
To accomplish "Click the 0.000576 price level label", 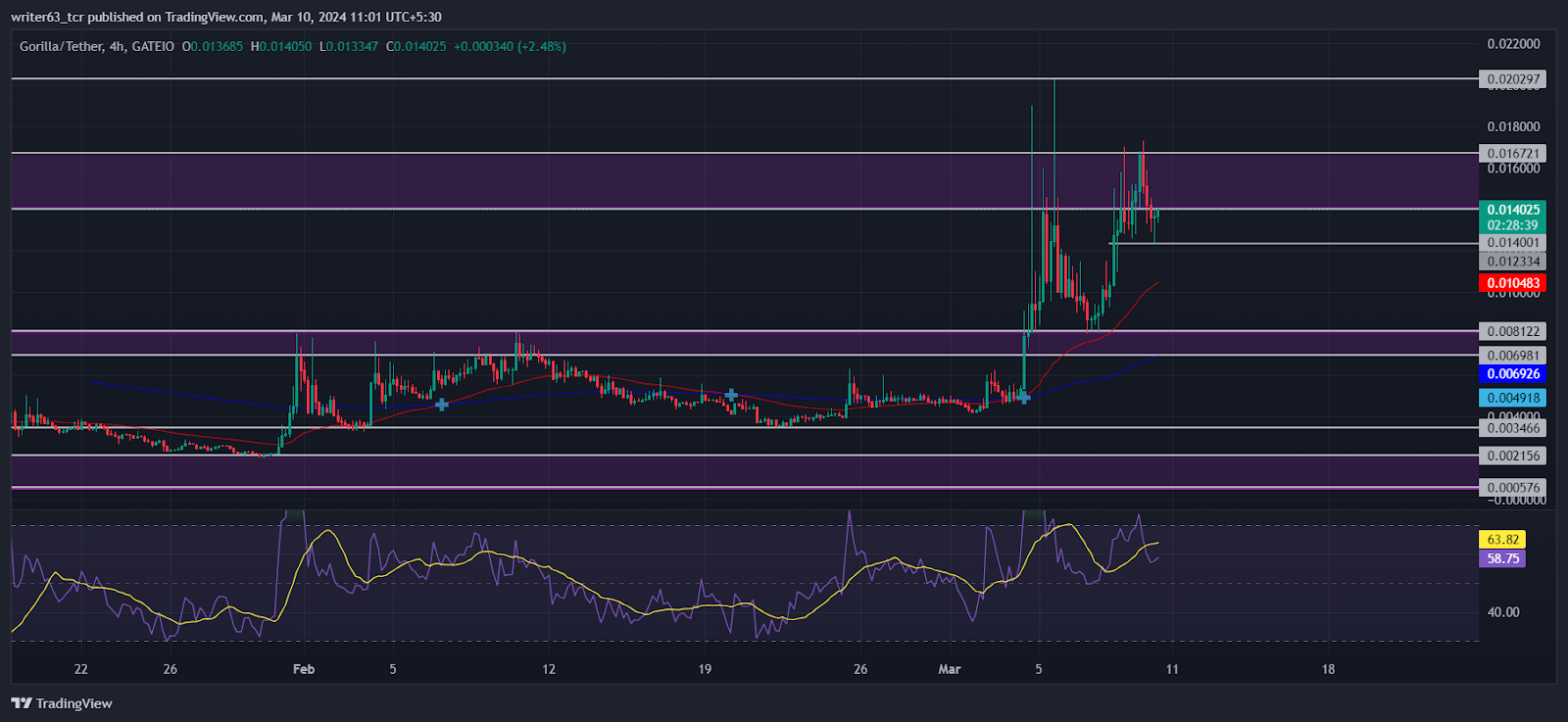I will click(x=1513, y=488).
